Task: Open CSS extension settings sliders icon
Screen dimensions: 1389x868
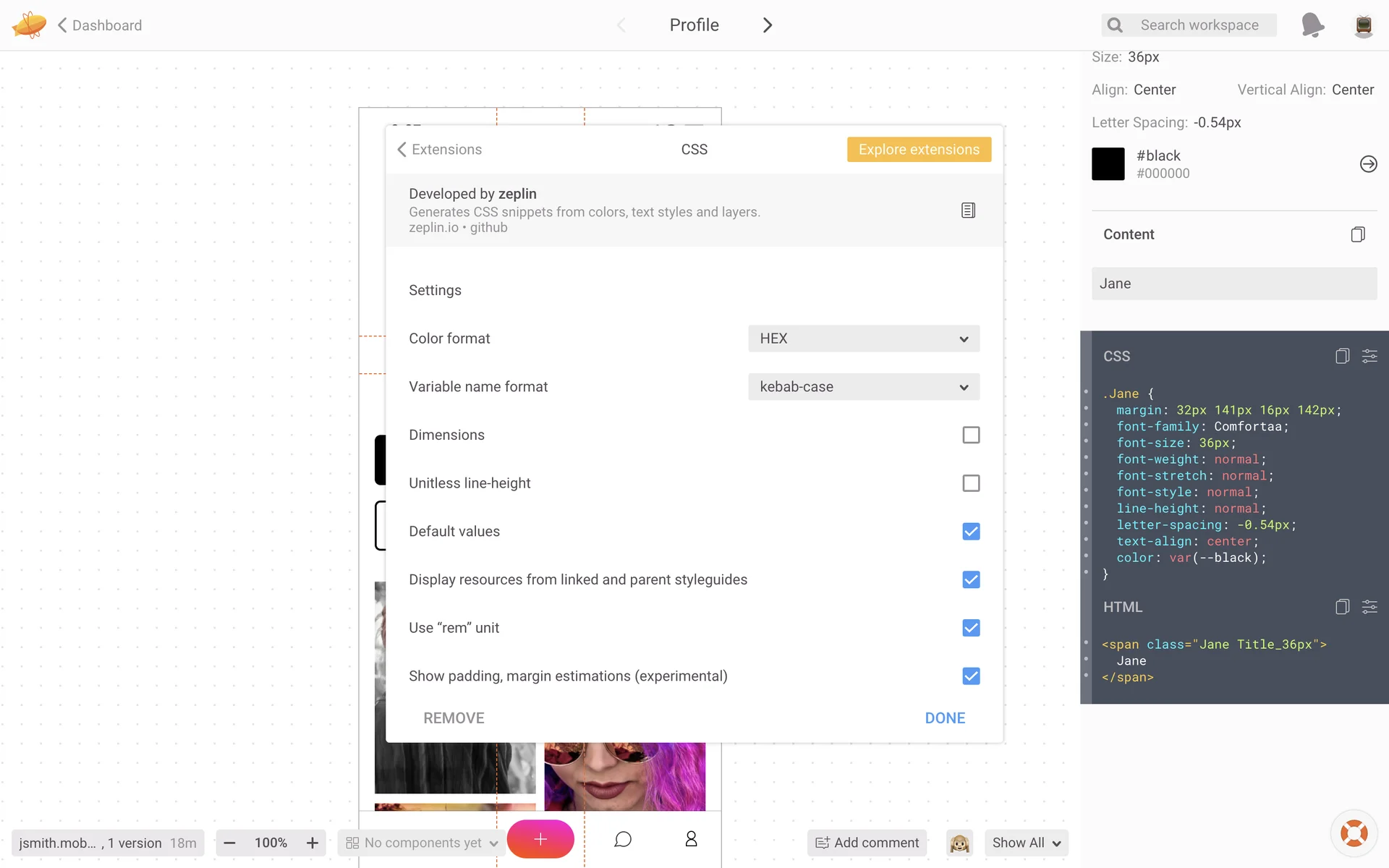Action: pos(1369,356)
